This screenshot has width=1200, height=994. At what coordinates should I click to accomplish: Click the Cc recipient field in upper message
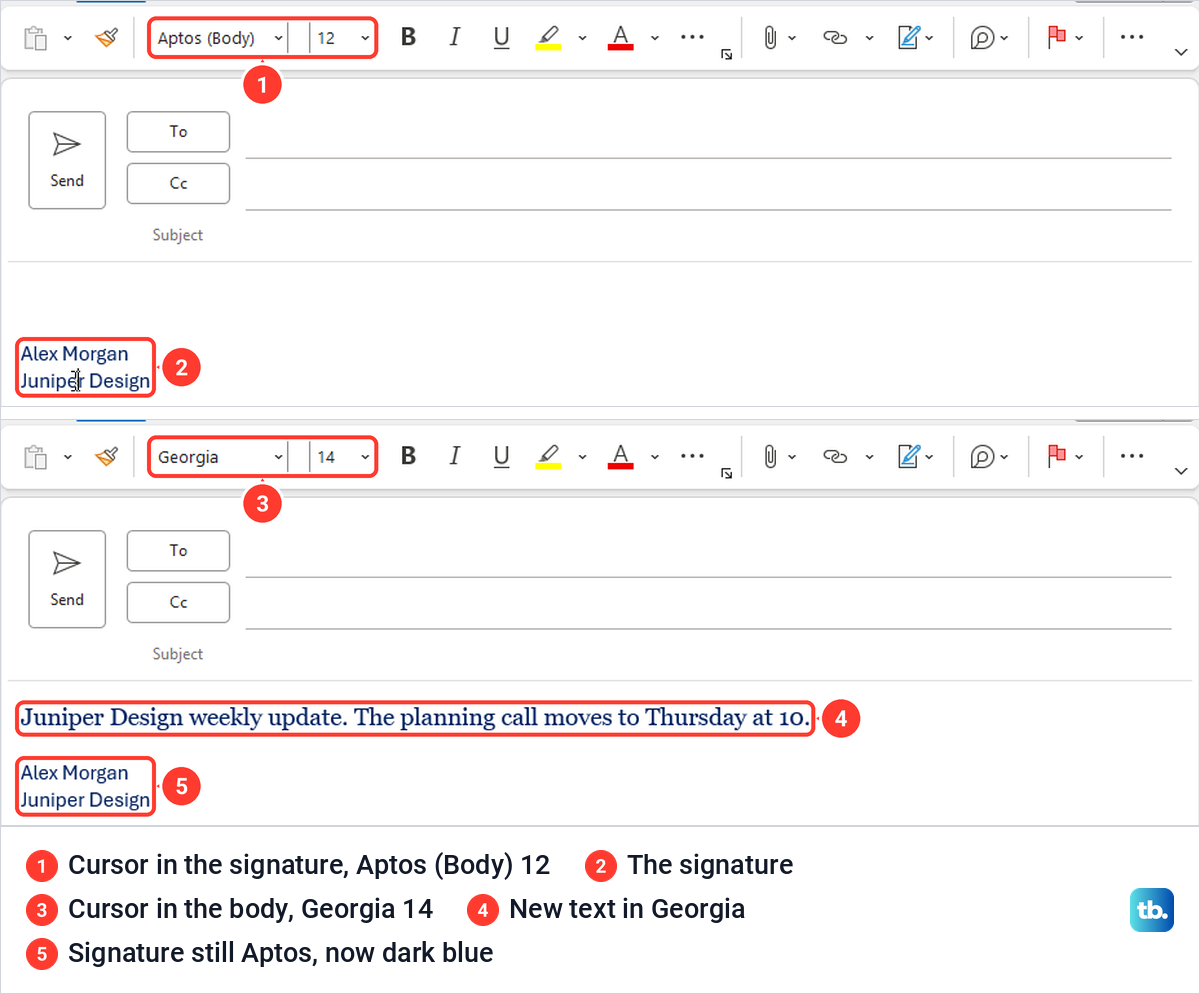pos(708,187)
